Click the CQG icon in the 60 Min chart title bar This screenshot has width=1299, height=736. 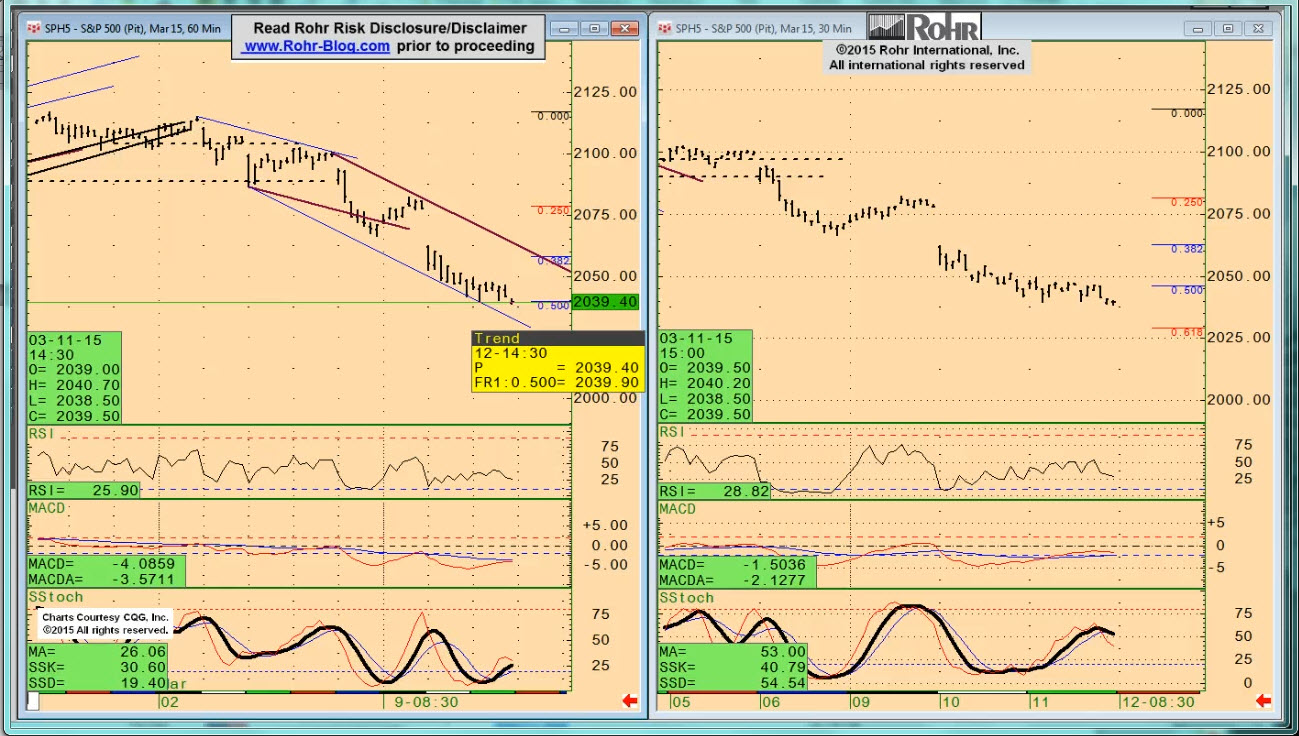point(34,28)
